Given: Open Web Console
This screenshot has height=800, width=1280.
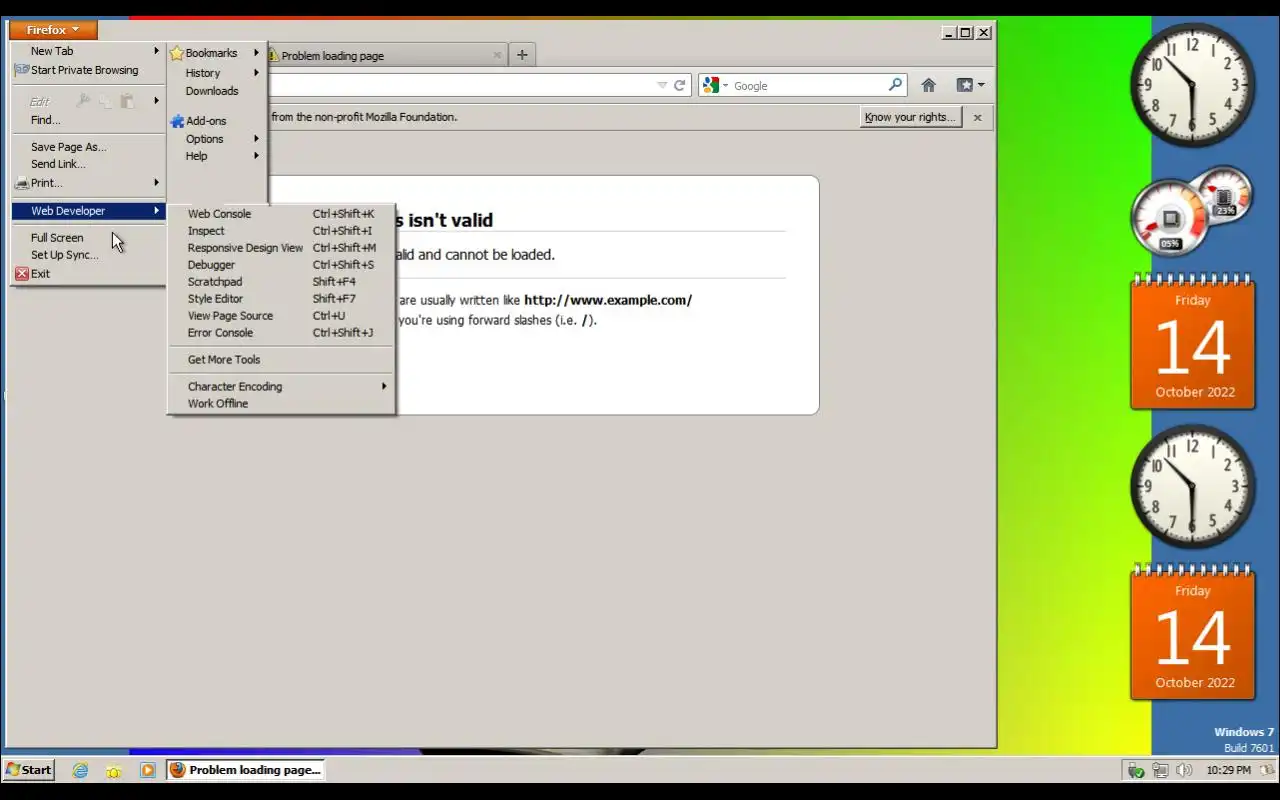Looking at the screenshot, I should pyautogui.click(x=281, y=214).
